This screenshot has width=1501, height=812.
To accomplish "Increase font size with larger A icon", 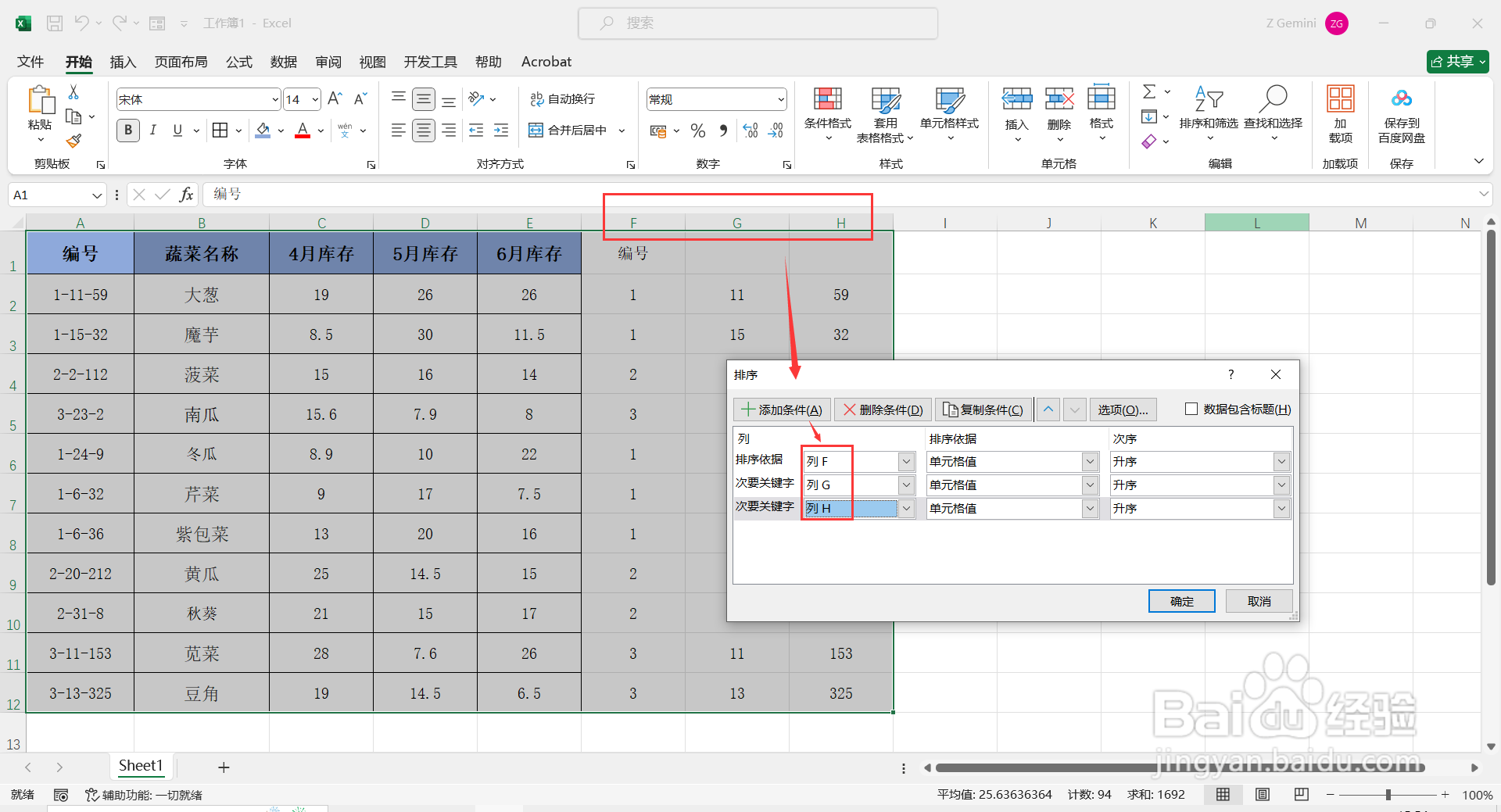I will click(x=335, y=99).
